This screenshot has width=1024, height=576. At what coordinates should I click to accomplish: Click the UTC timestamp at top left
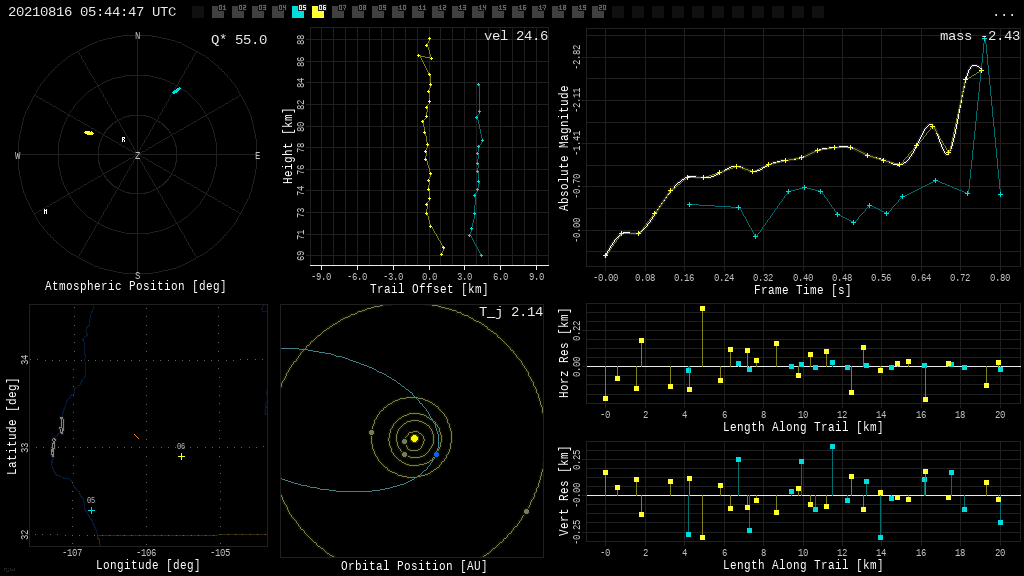tap(92, 12)
